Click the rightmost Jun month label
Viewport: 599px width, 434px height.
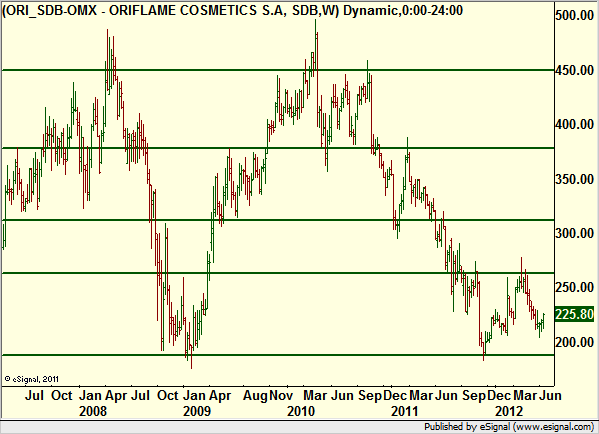tap(550, 395)
